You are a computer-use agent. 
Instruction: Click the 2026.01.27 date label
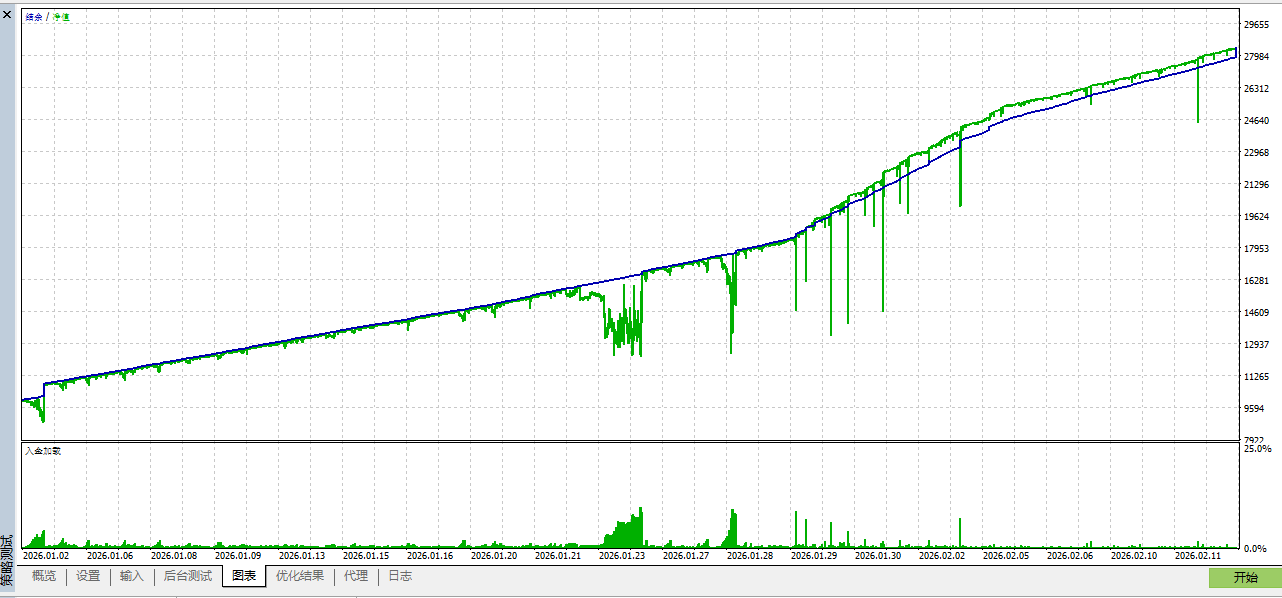(x=686, y=555)
